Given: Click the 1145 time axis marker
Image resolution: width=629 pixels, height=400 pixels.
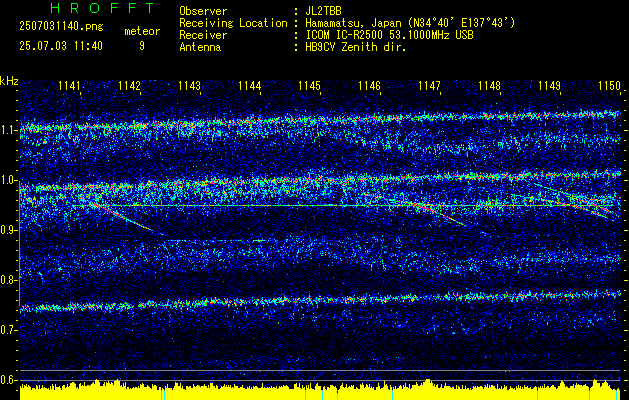Looking at the screenshot, I should pyautogui.click(x=310, y=86).
